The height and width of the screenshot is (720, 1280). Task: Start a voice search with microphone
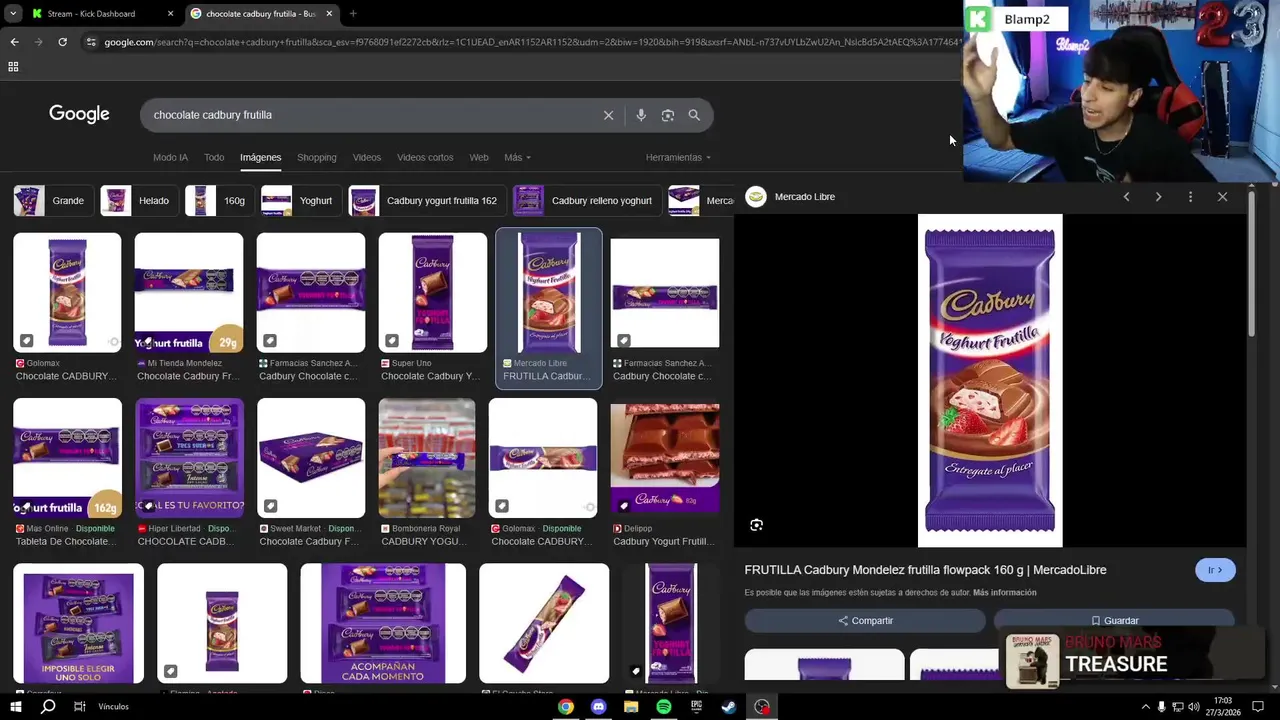pos(641,115)
